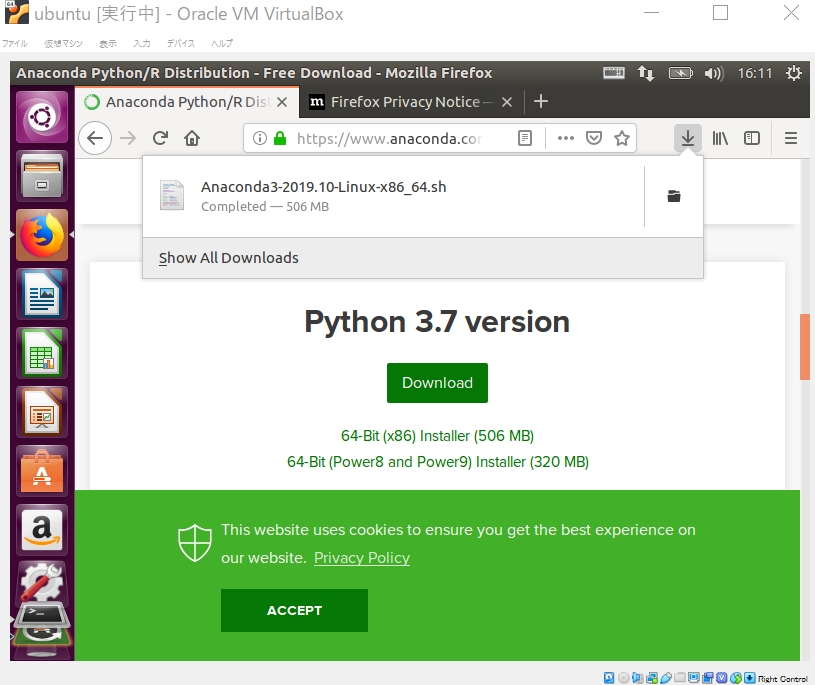This screenshot has height=685, width=815.
Task: Open session power gear menu
Action: click(x=794, y=73)
